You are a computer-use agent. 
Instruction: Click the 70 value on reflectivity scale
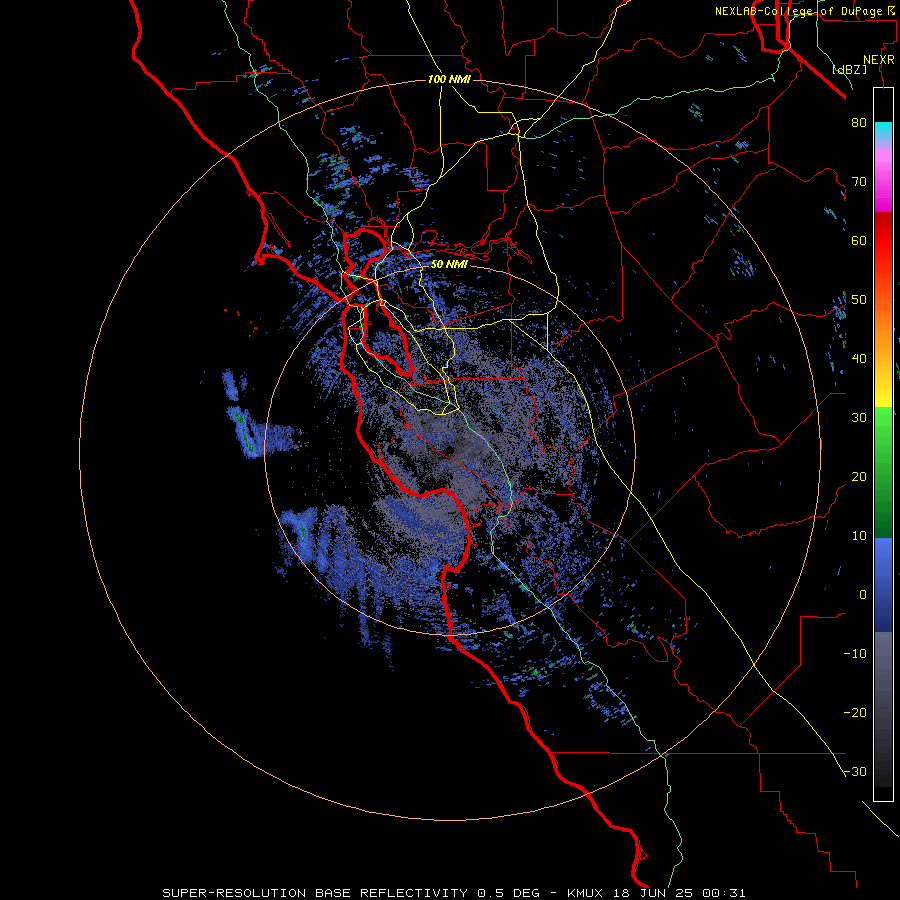click(x=859, y=182)
